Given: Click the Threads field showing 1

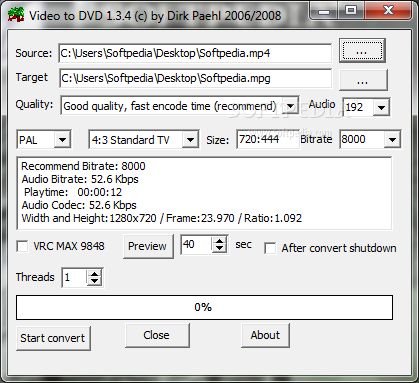Looking at the screenshot, I should pyautogui.click(x=75, y=278).
